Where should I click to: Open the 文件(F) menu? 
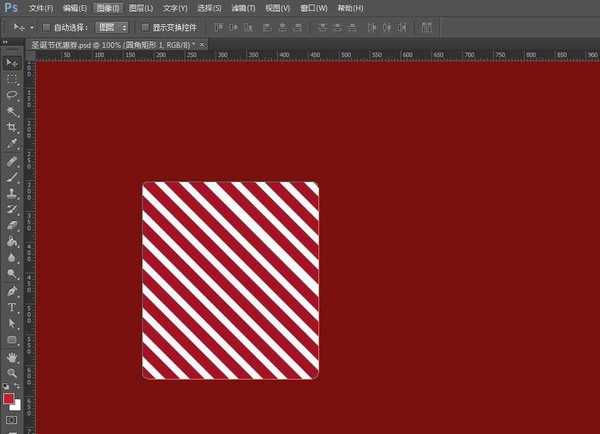pyautogui.click(x=41, y=8)
